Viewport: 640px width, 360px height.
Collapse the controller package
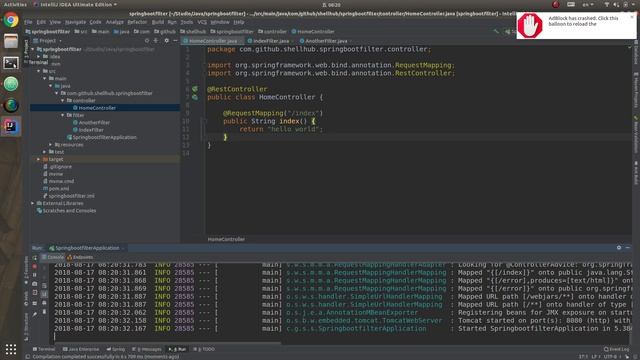tap(63, 100)
